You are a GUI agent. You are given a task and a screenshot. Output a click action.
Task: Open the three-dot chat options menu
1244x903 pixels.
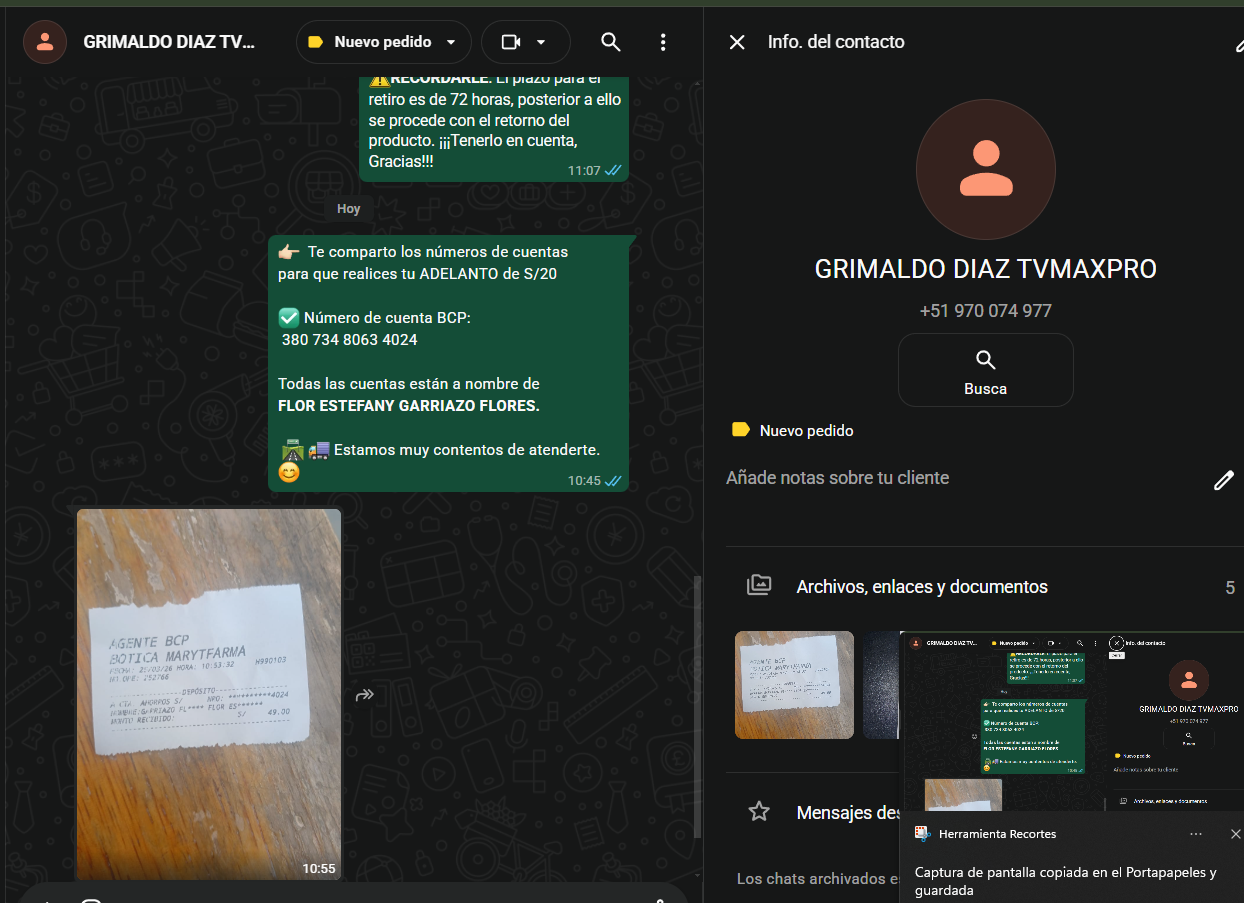click(x=663, y=42)
